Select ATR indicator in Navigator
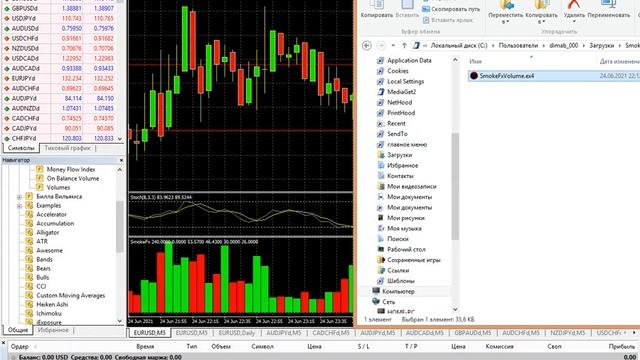Viewport: 640px width, 360px height. (x=42, y=242)
